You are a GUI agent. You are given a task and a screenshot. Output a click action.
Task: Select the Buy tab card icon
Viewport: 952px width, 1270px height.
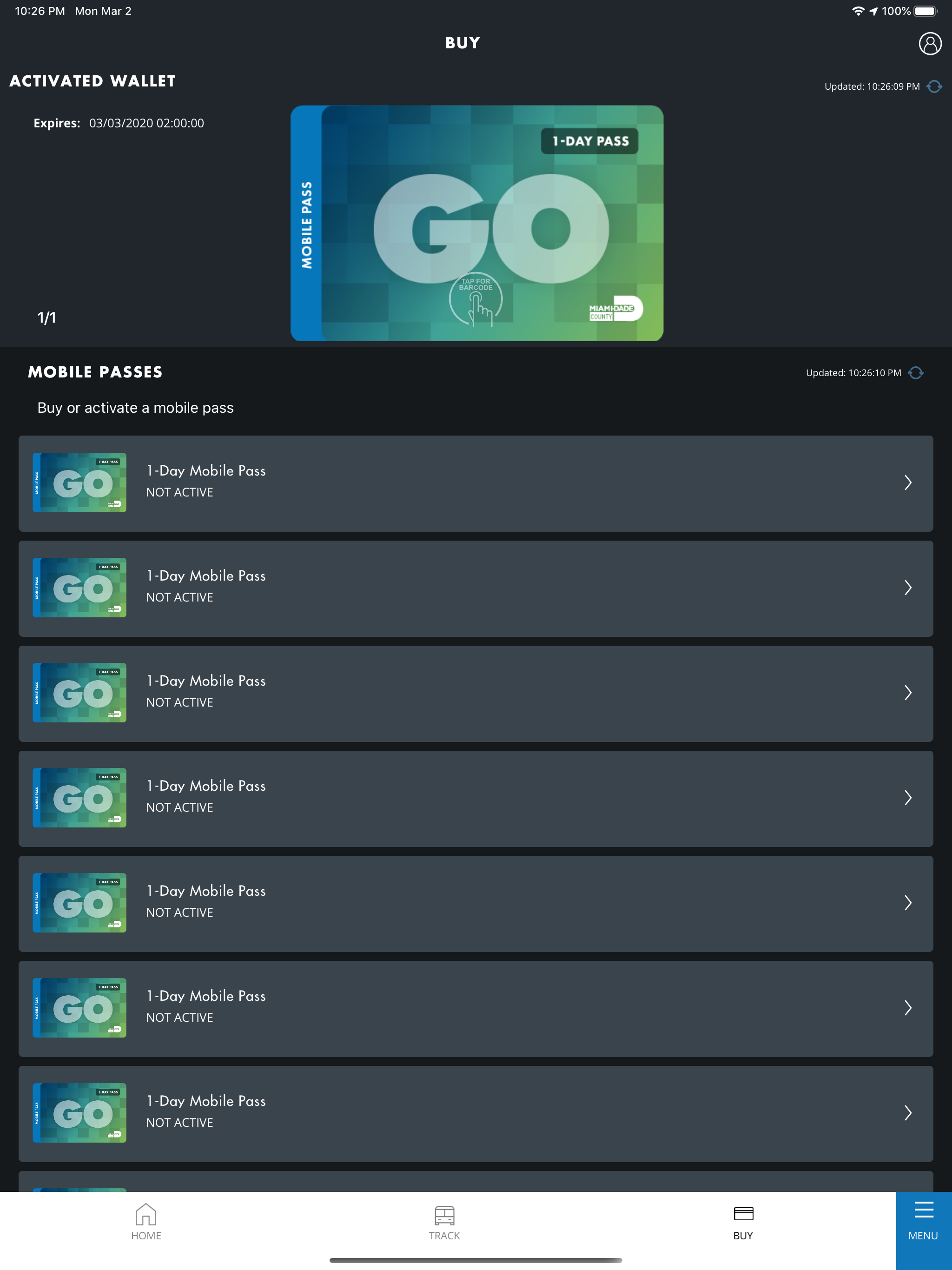pyautogui.click(x=743, y=1214)
